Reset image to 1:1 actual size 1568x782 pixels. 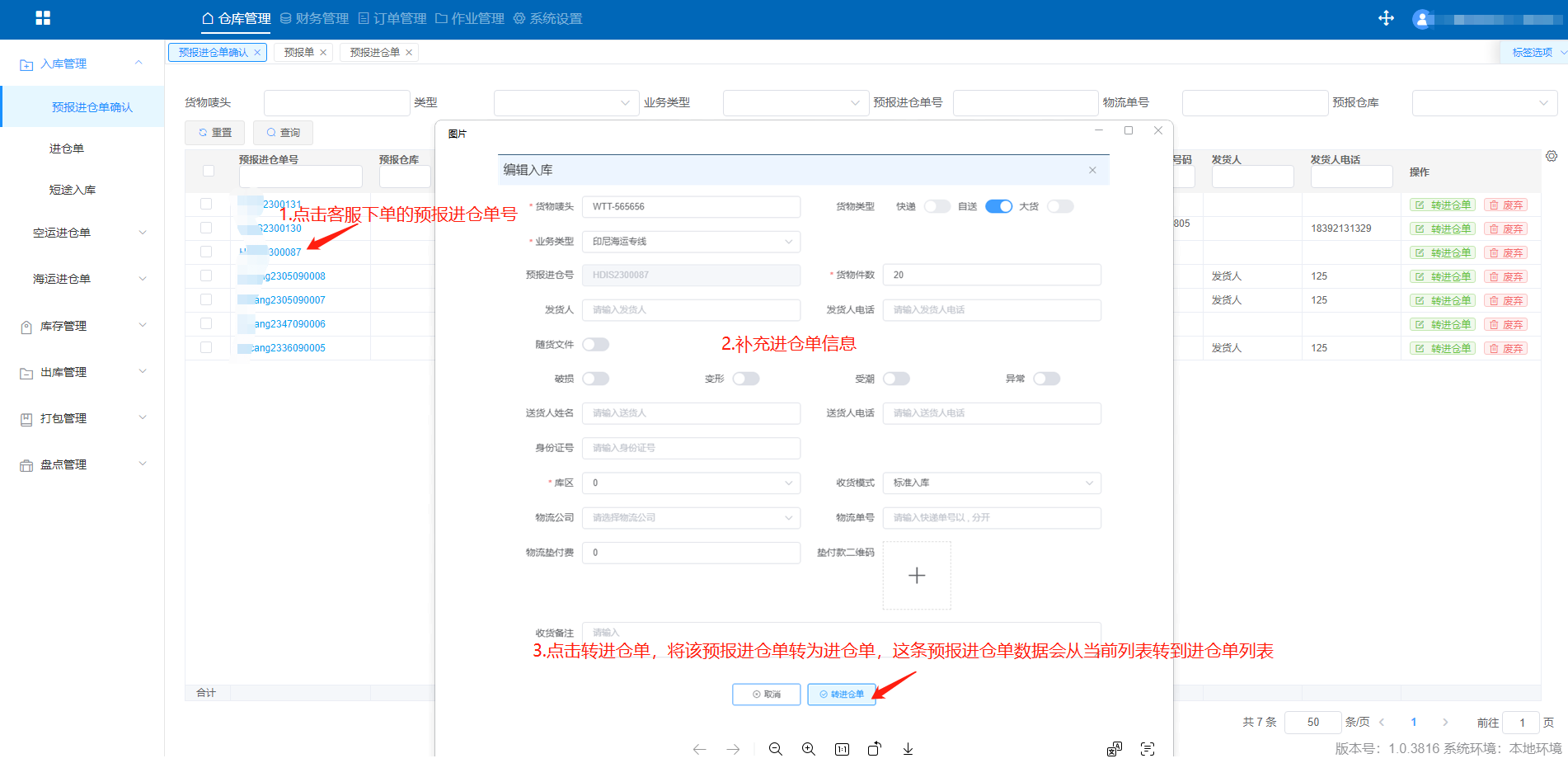pyautogui.click(x=842, y=749)
